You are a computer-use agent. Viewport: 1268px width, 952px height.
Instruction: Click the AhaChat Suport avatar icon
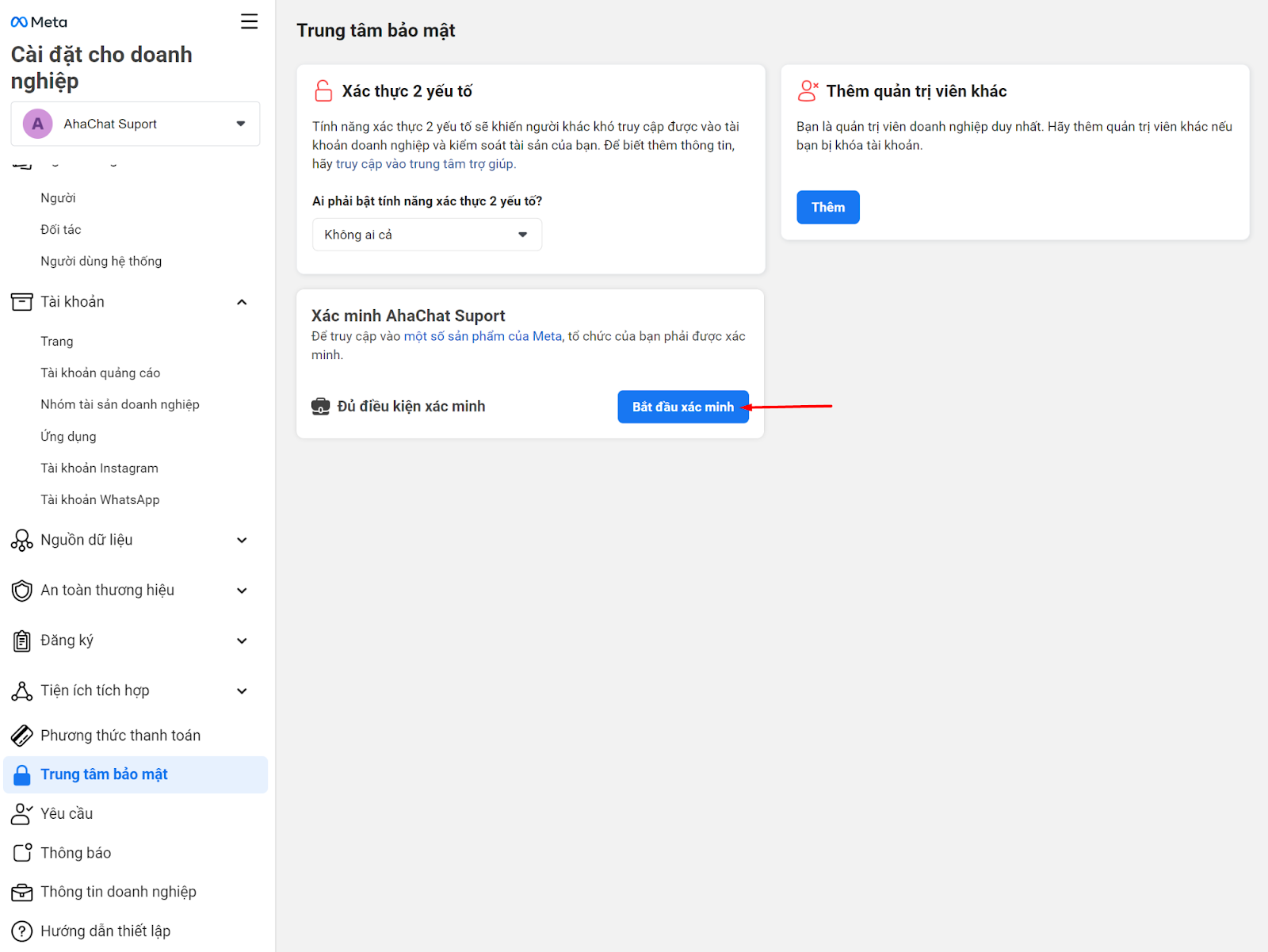(x=37, y=124)
